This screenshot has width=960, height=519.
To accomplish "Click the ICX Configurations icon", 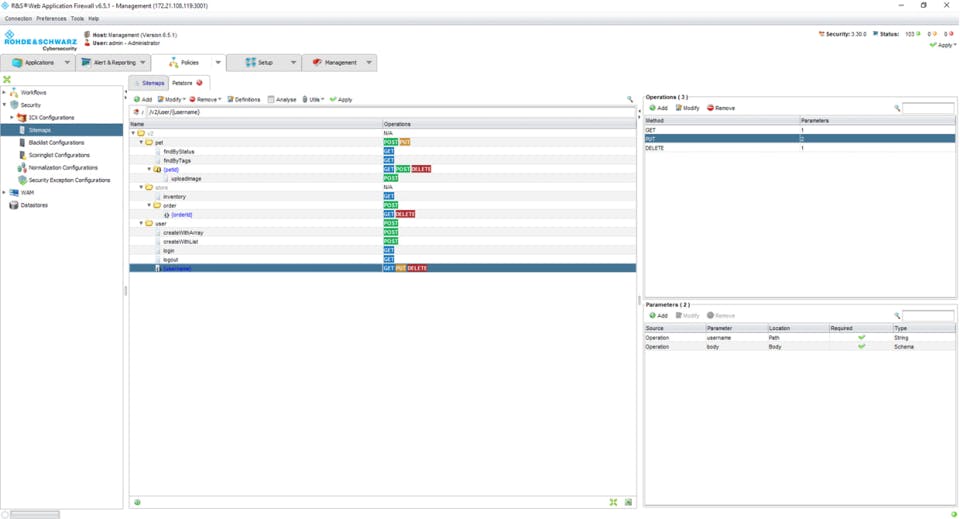I will coord(21,118).
